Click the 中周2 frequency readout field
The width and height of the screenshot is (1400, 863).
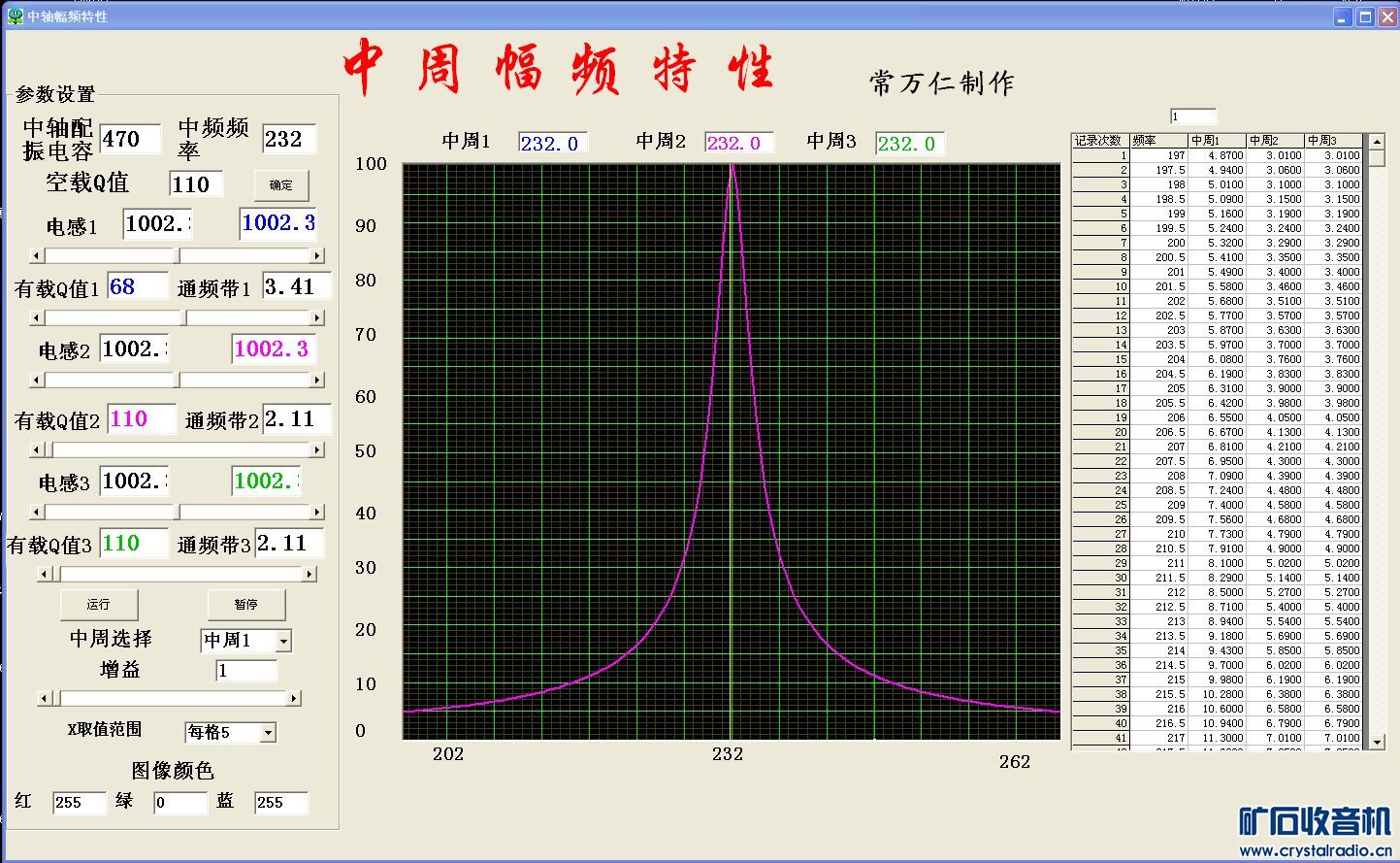point(738,144)
